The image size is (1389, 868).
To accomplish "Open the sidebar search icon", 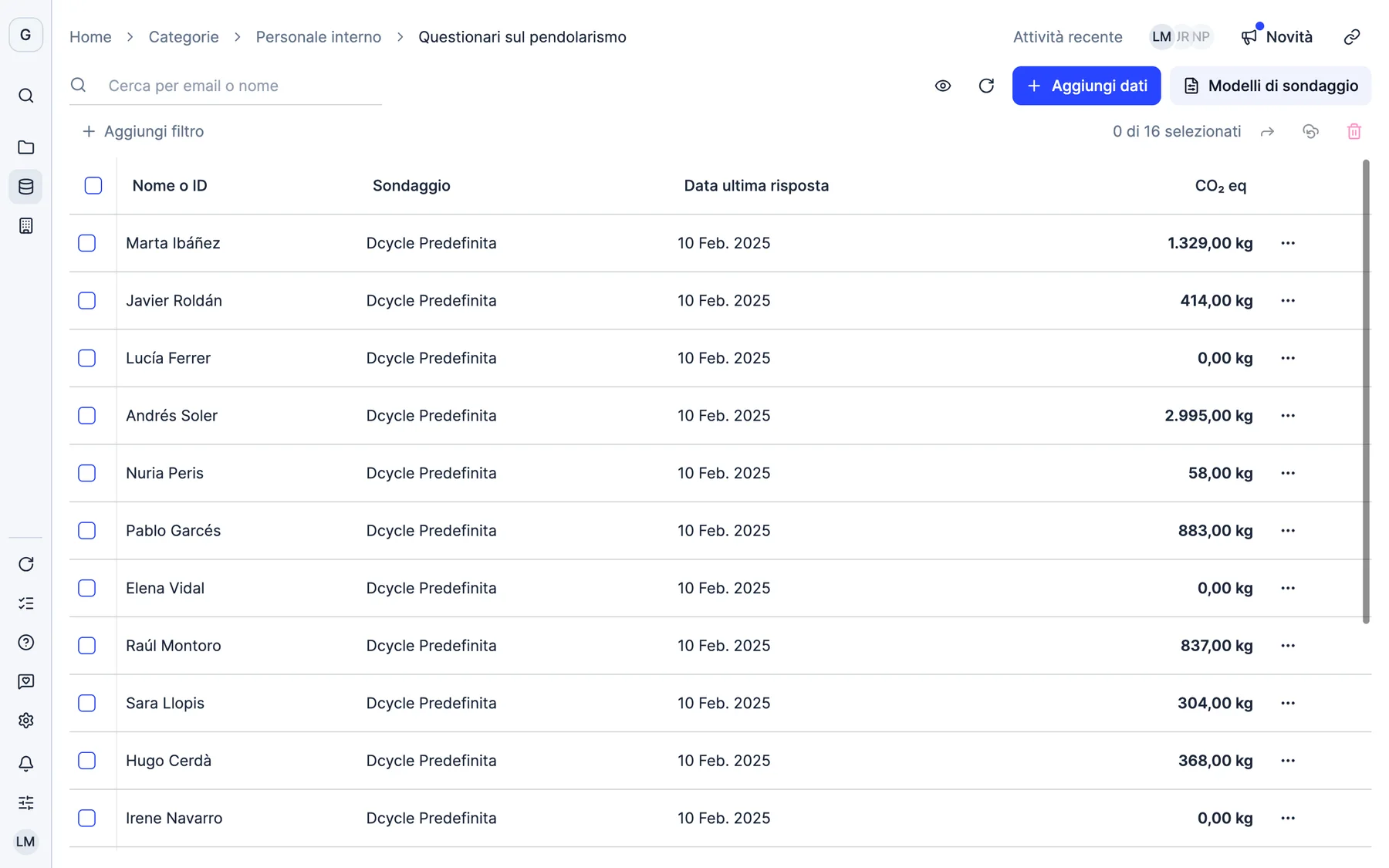I will coord(25,96).
